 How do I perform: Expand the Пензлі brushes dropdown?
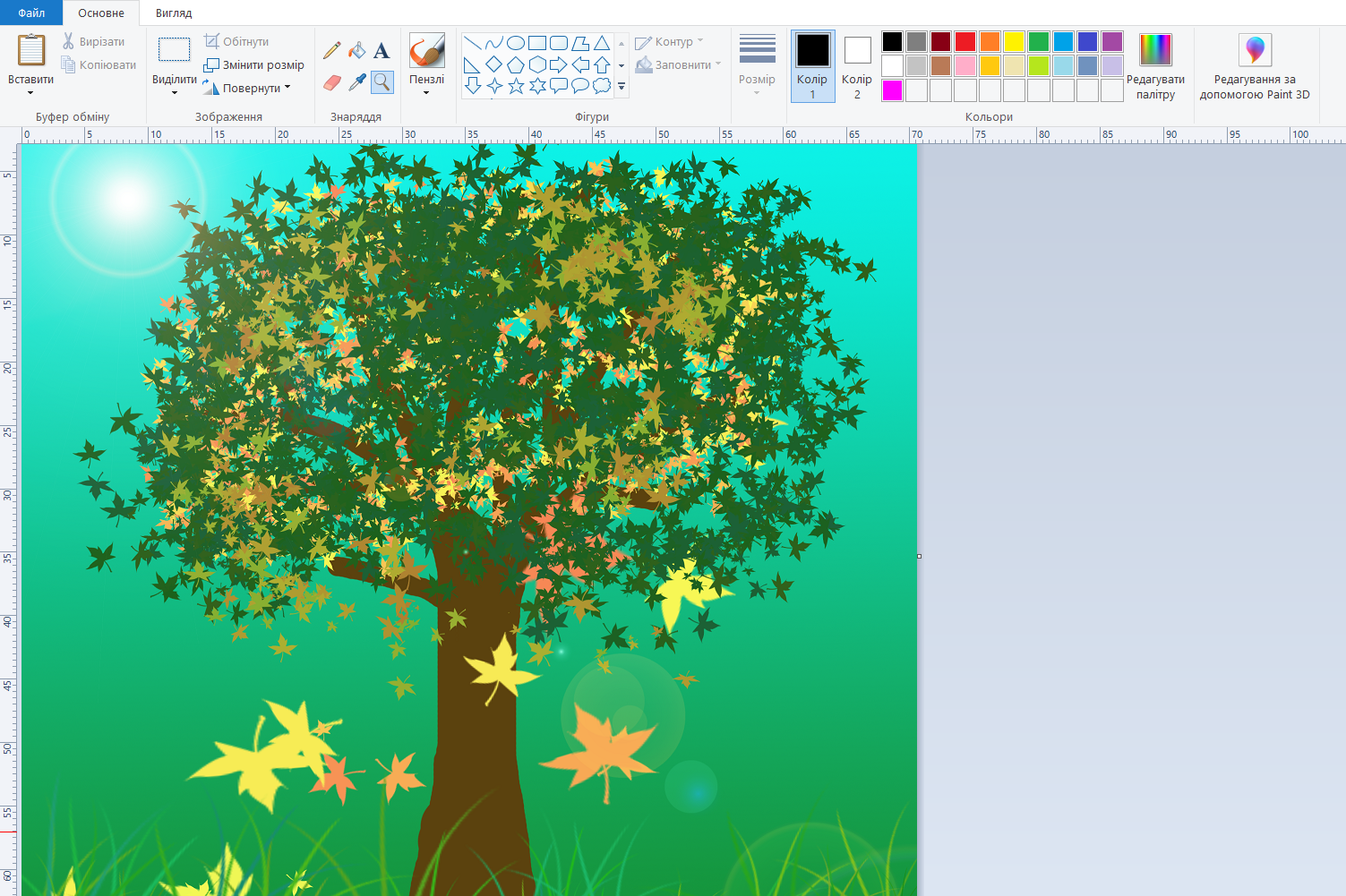pyautogui.click(x=426, y=92)
